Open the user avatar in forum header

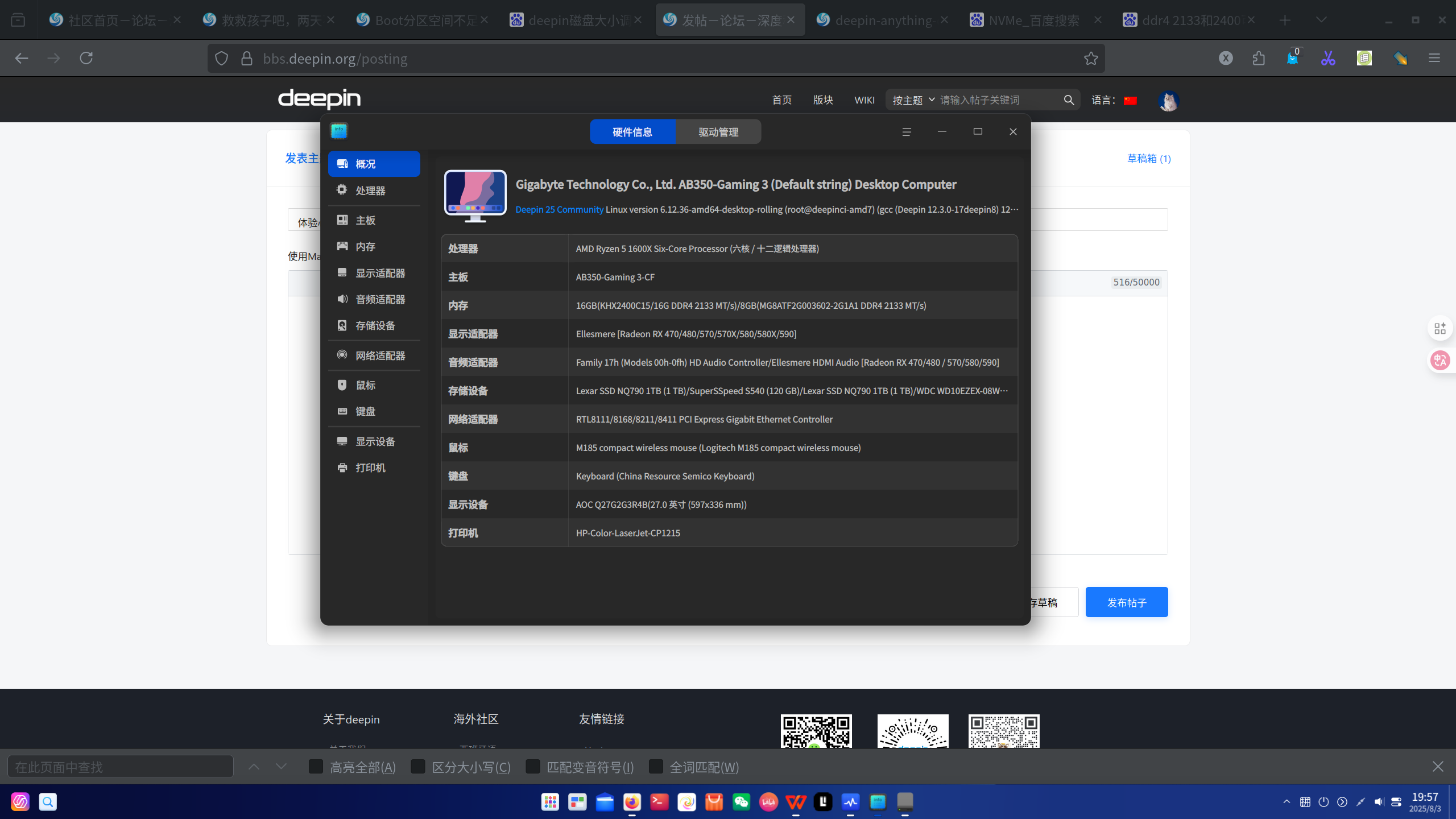click(x=1168, y=101)
